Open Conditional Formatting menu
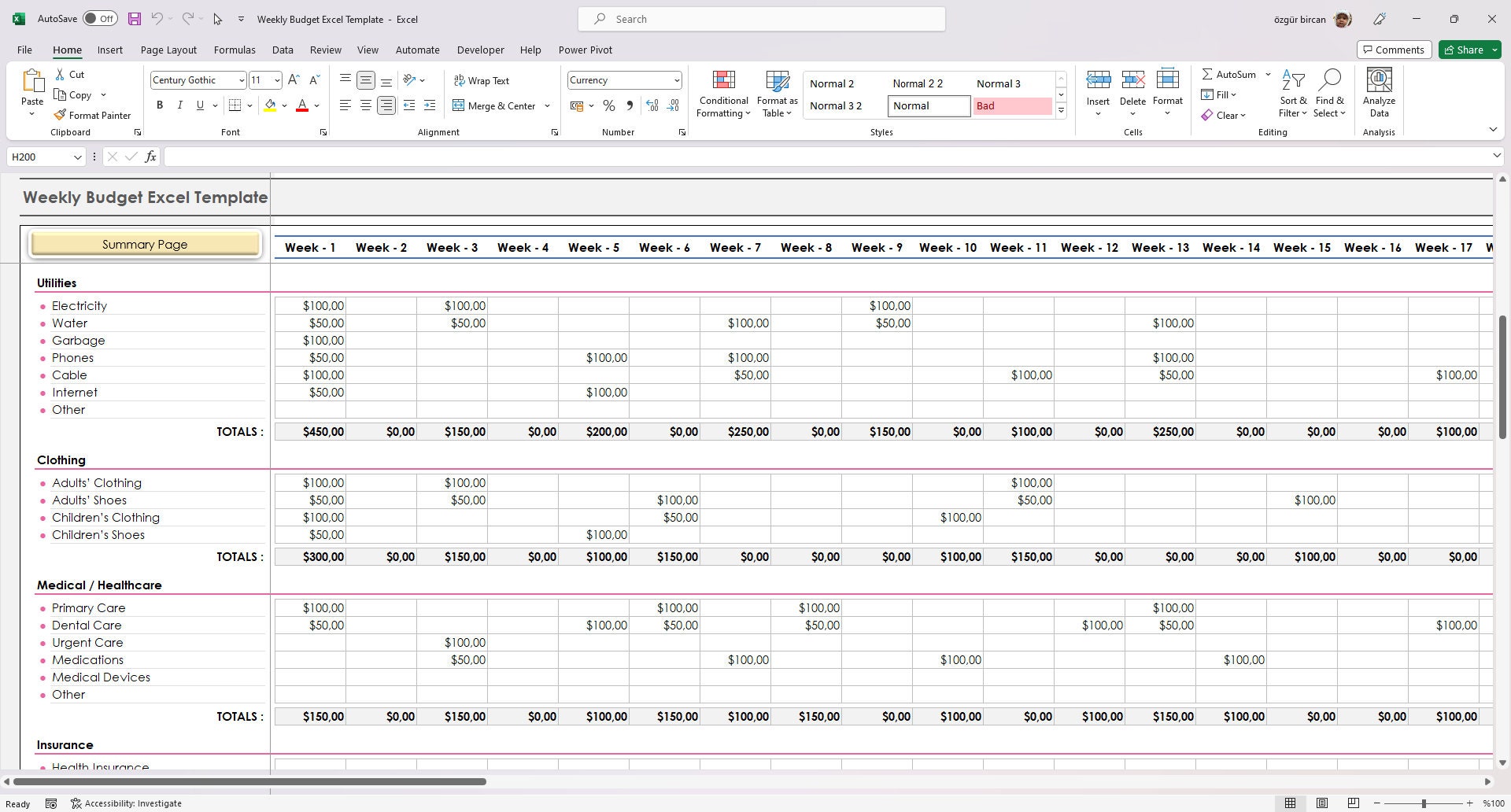Image resolution: width=1511 pixels, height=812 pixels. coord(723,94)
